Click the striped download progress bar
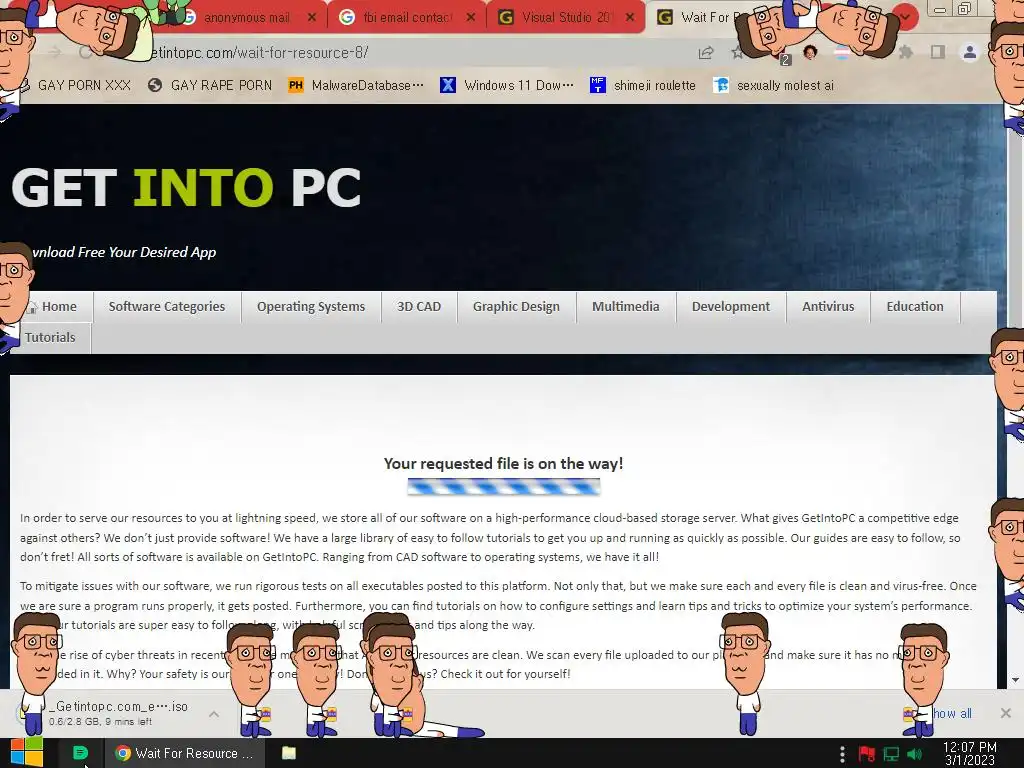Image resolution: width=1024 pixels, height=768 pixels. 504,487
